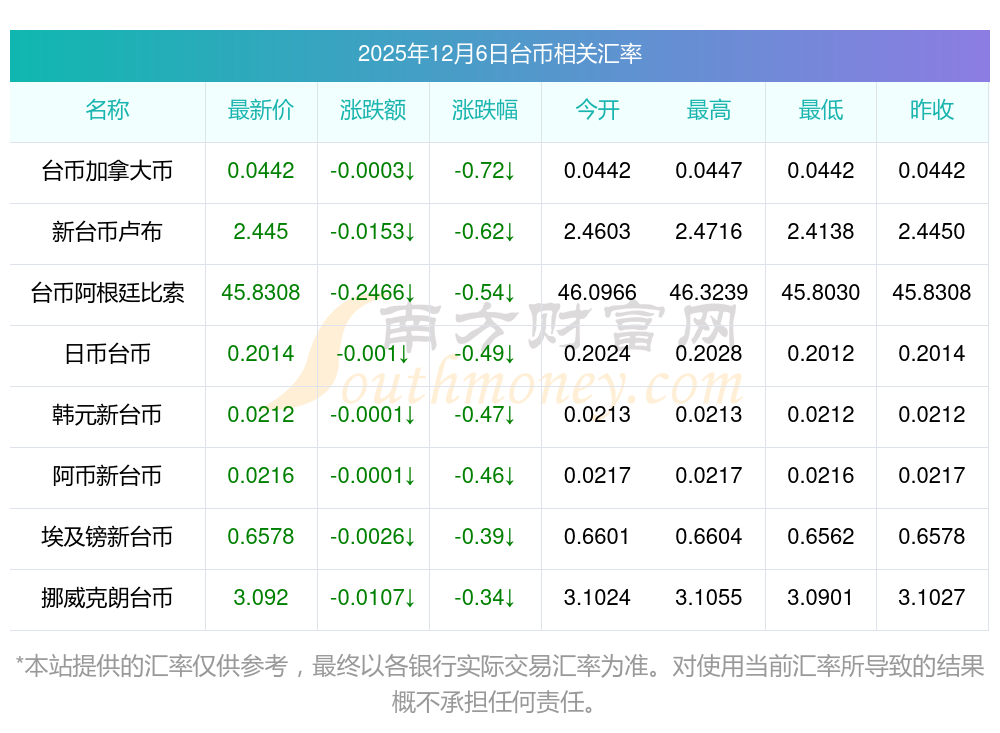1000x733 pixels.
Task: Select the 最低 column header
Action: [821, 110]
